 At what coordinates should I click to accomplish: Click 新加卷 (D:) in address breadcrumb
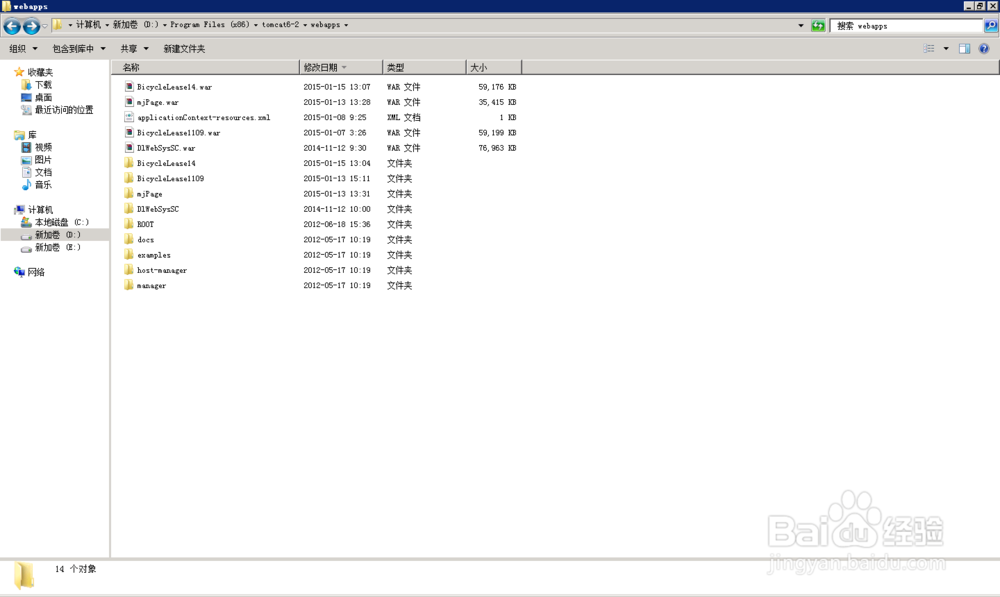pyautogui.click(x=136, y=25)
